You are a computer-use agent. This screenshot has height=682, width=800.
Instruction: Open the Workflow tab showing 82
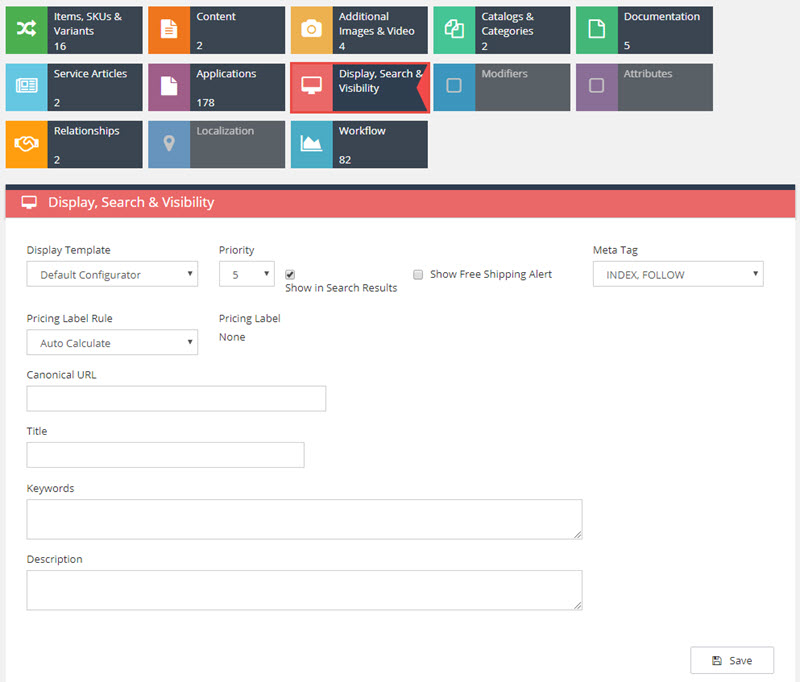359,144
